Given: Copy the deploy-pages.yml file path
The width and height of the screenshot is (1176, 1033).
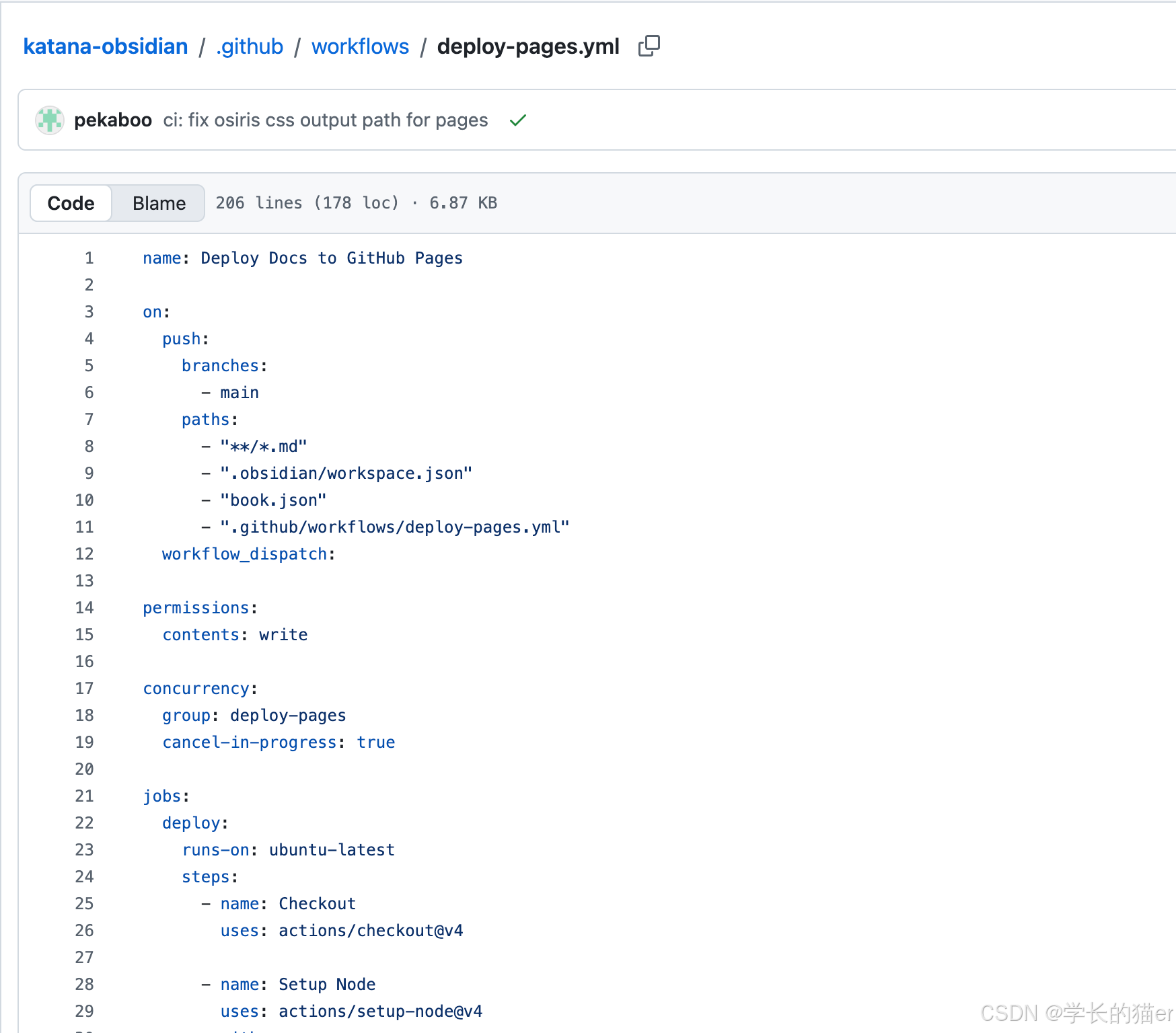Looking at the screenshot, I should pos(649,46).
